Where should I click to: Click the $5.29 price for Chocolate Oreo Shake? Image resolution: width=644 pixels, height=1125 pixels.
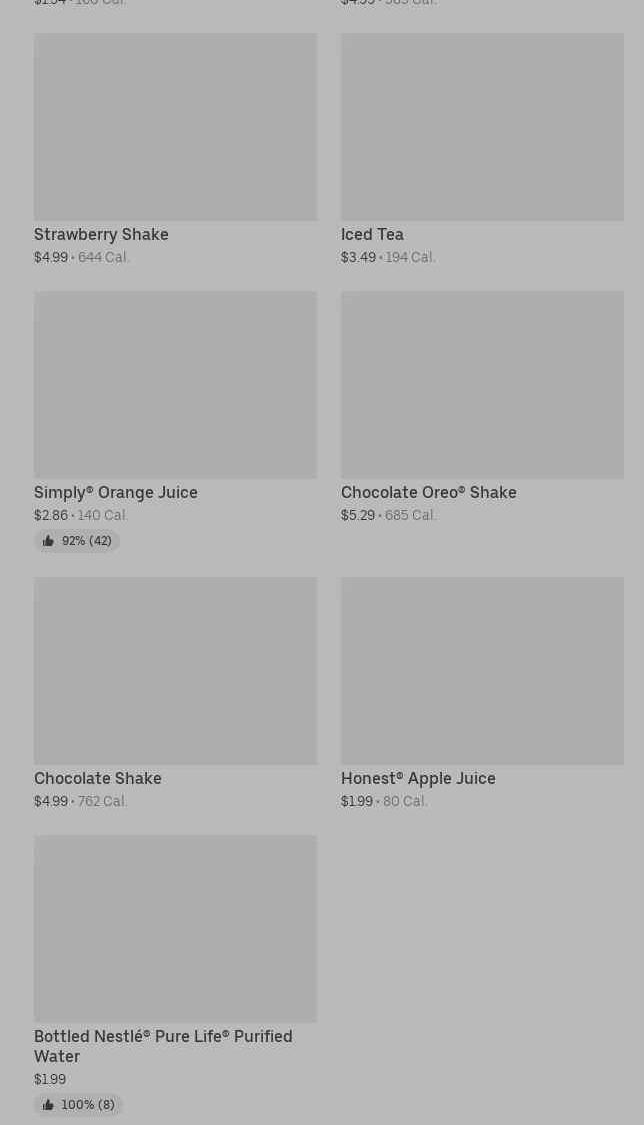click(358, 515)
